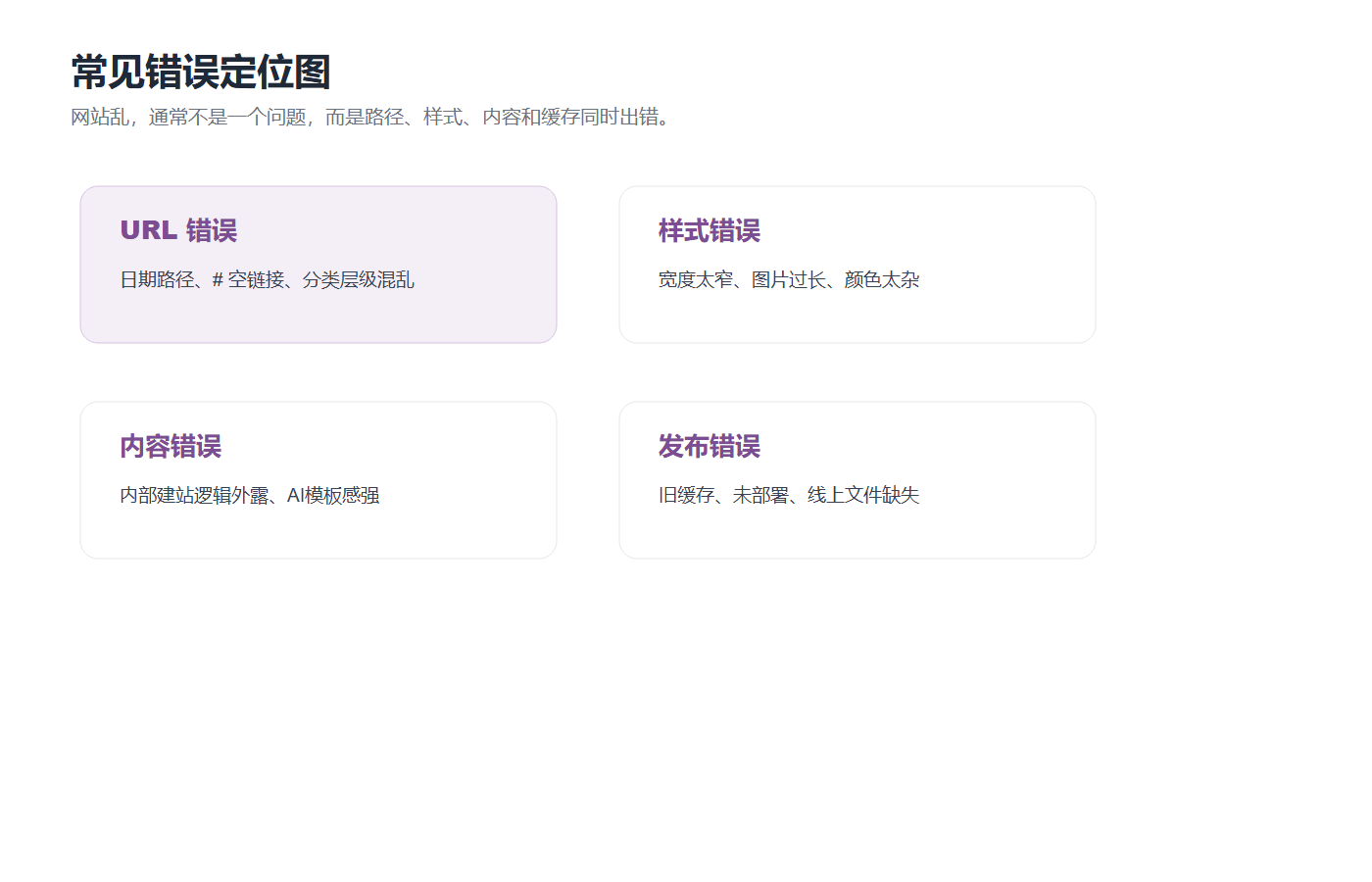This screenshot has width=1372, height=882.
Task: Click the text 旧缓存、未部署、线上文件缺失
Action: pos(789,496)
